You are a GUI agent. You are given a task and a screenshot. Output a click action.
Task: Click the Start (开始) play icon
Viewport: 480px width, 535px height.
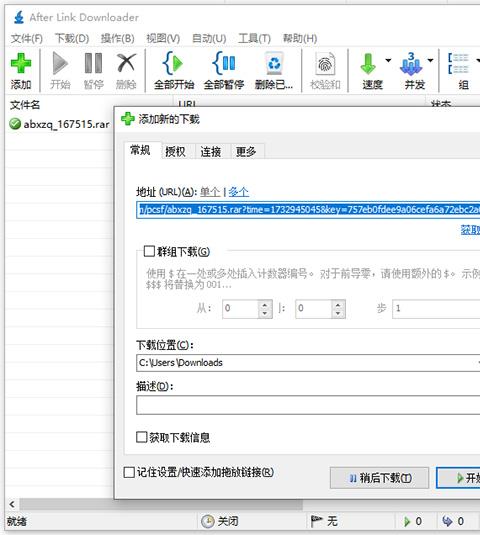(x=60, y=63)
